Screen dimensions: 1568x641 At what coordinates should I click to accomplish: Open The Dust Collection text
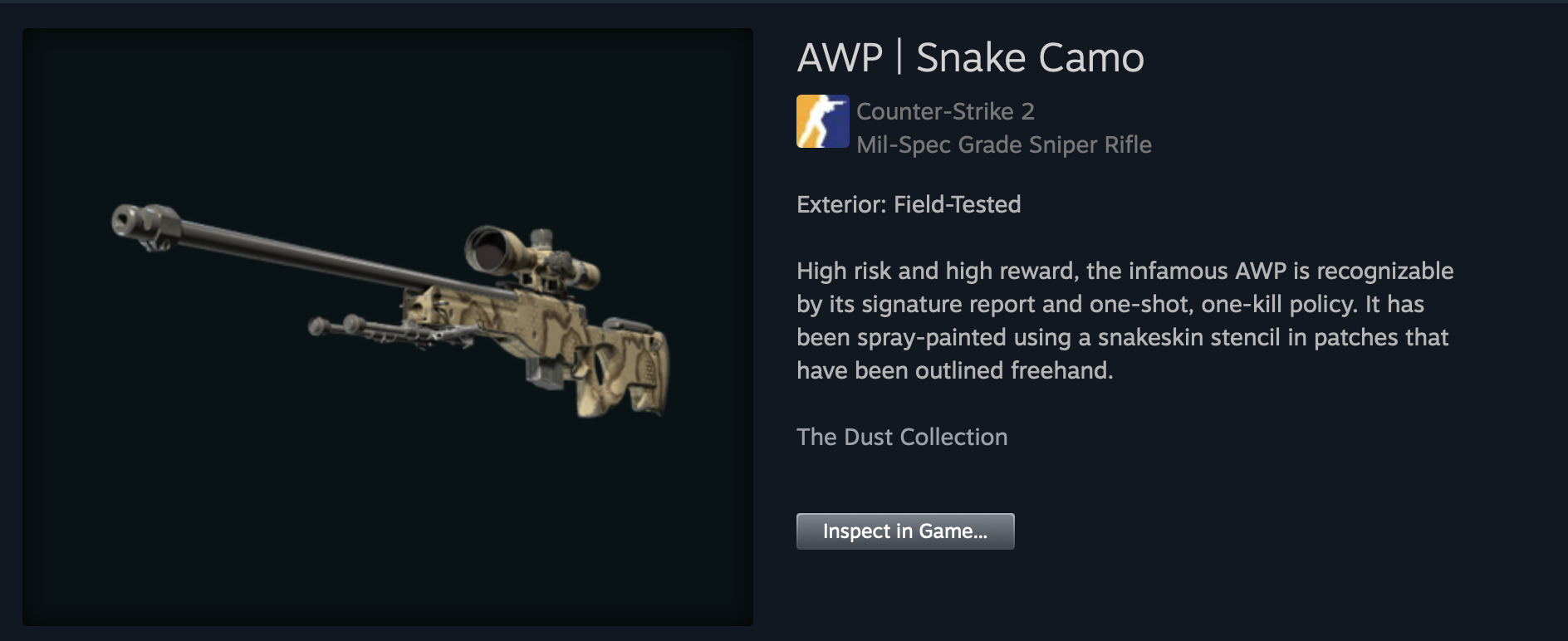point(902,437)
